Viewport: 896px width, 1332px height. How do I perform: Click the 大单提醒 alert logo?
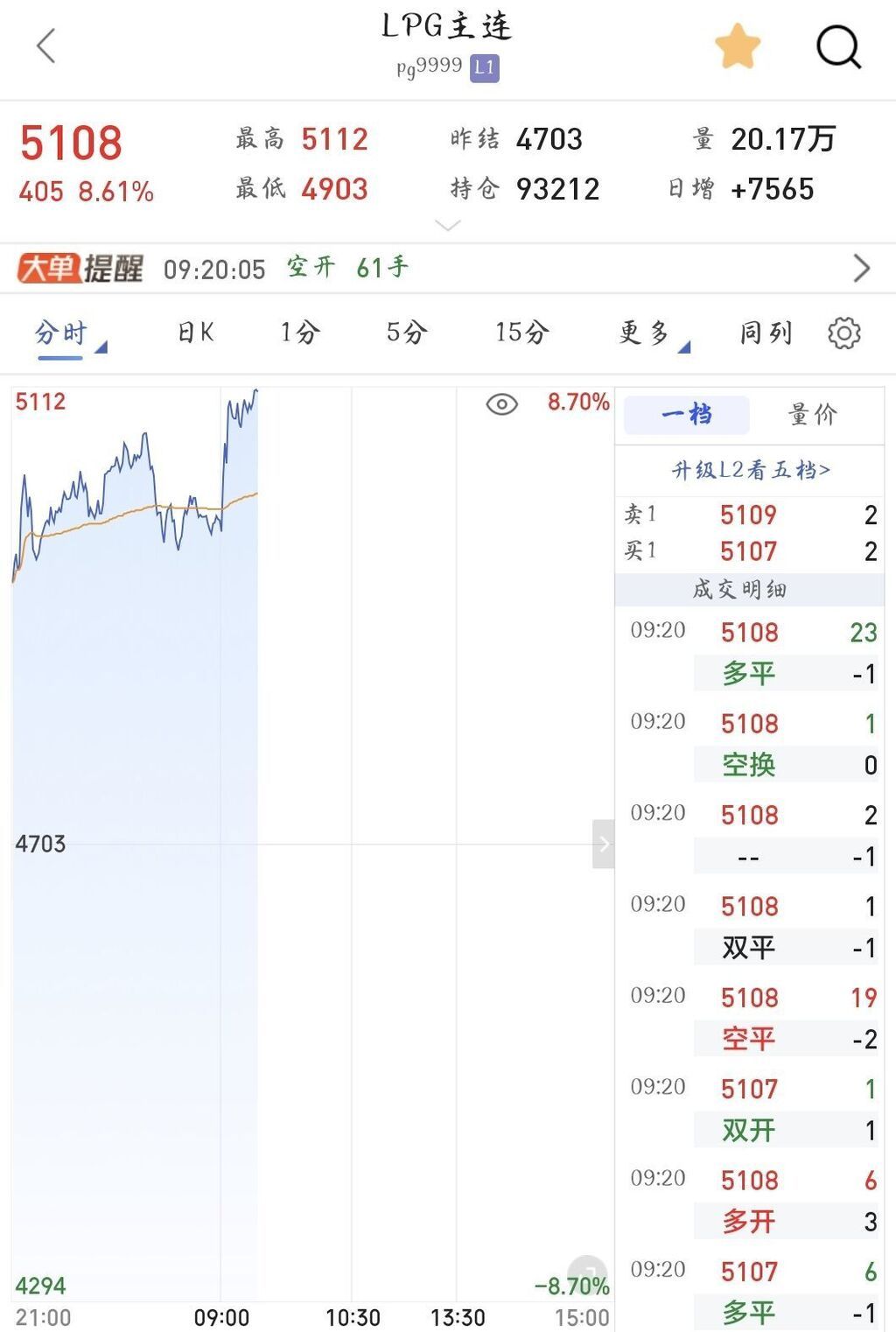pos(80,269)
